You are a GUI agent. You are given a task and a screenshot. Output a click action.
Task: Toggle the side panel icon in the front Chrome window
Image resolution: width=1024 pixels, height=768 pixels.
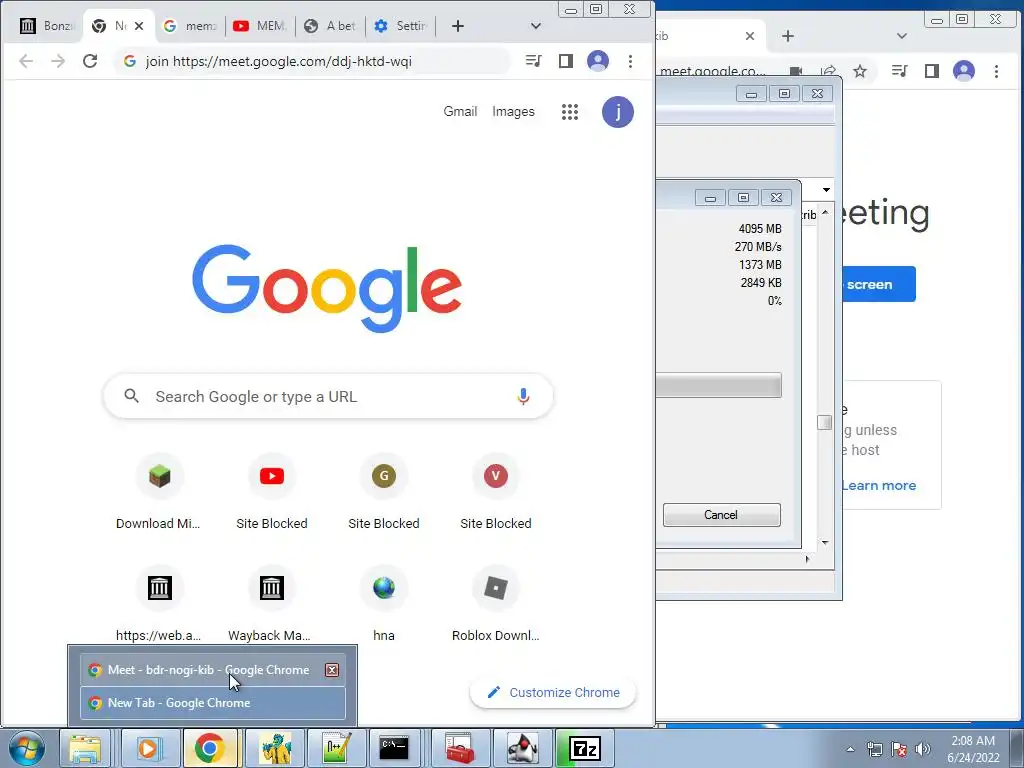coord(566,61)
